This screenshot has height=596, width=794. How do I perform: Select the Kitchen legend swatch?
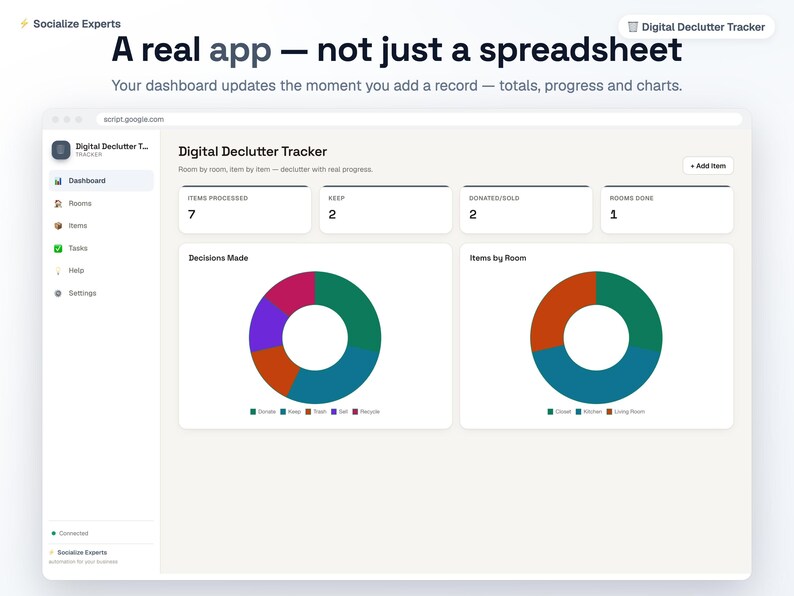point(578,412)
